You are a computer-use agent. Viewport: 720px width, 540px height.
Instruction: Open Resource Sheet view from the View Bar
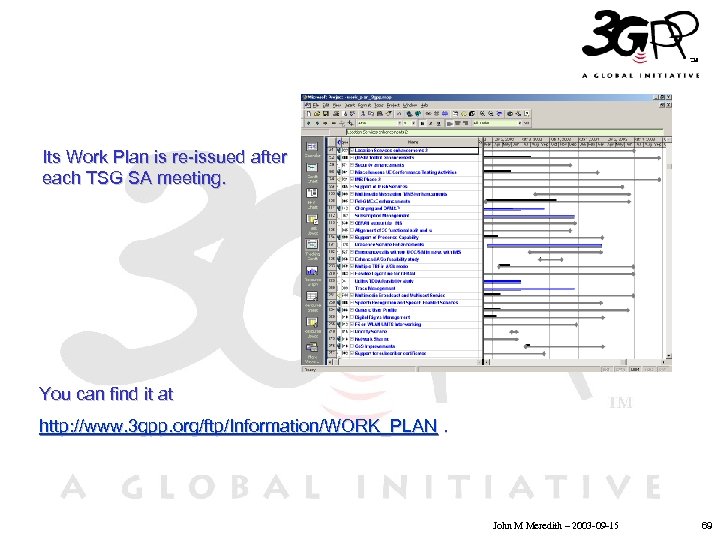tap(312, 300)
